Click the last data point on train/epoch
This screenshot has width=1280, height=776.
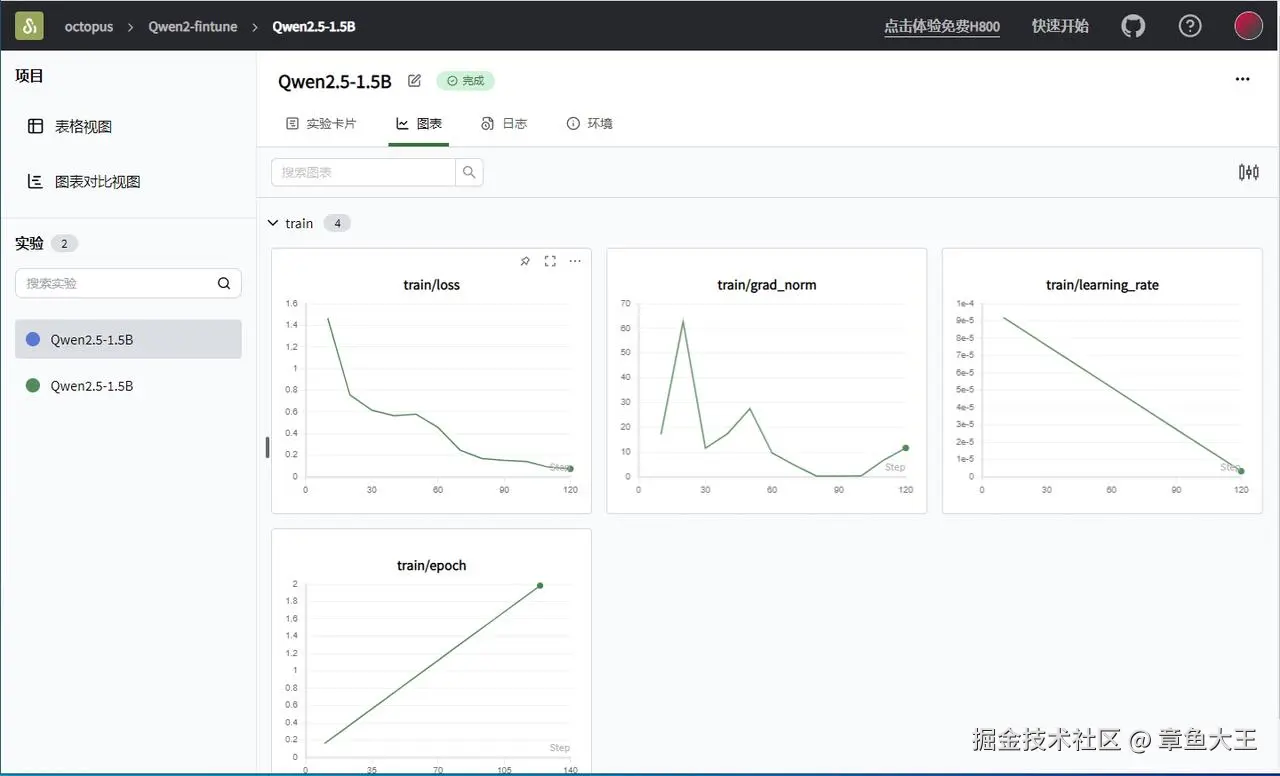(540, 585)
